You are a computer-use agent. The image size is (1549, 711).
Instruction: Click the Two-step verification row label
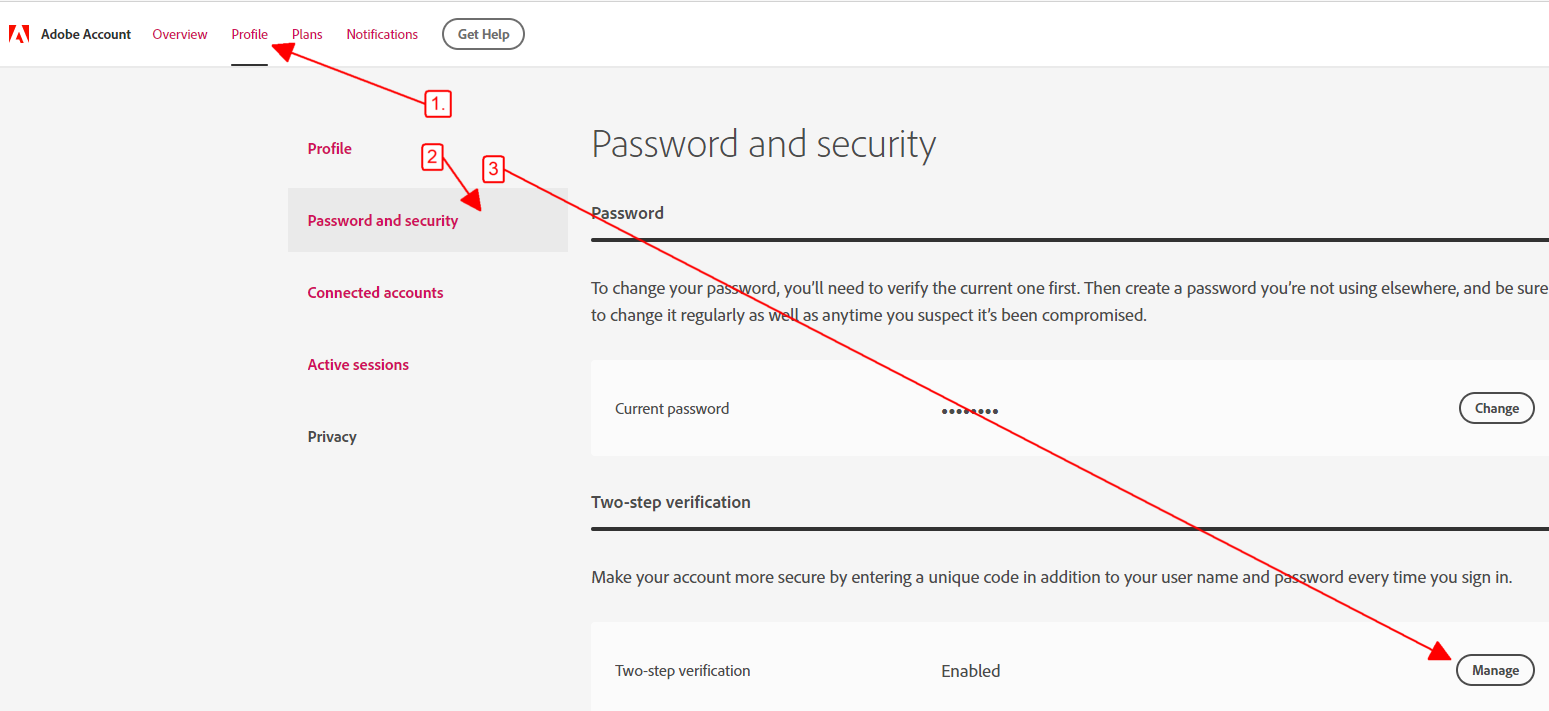[683, 670]
